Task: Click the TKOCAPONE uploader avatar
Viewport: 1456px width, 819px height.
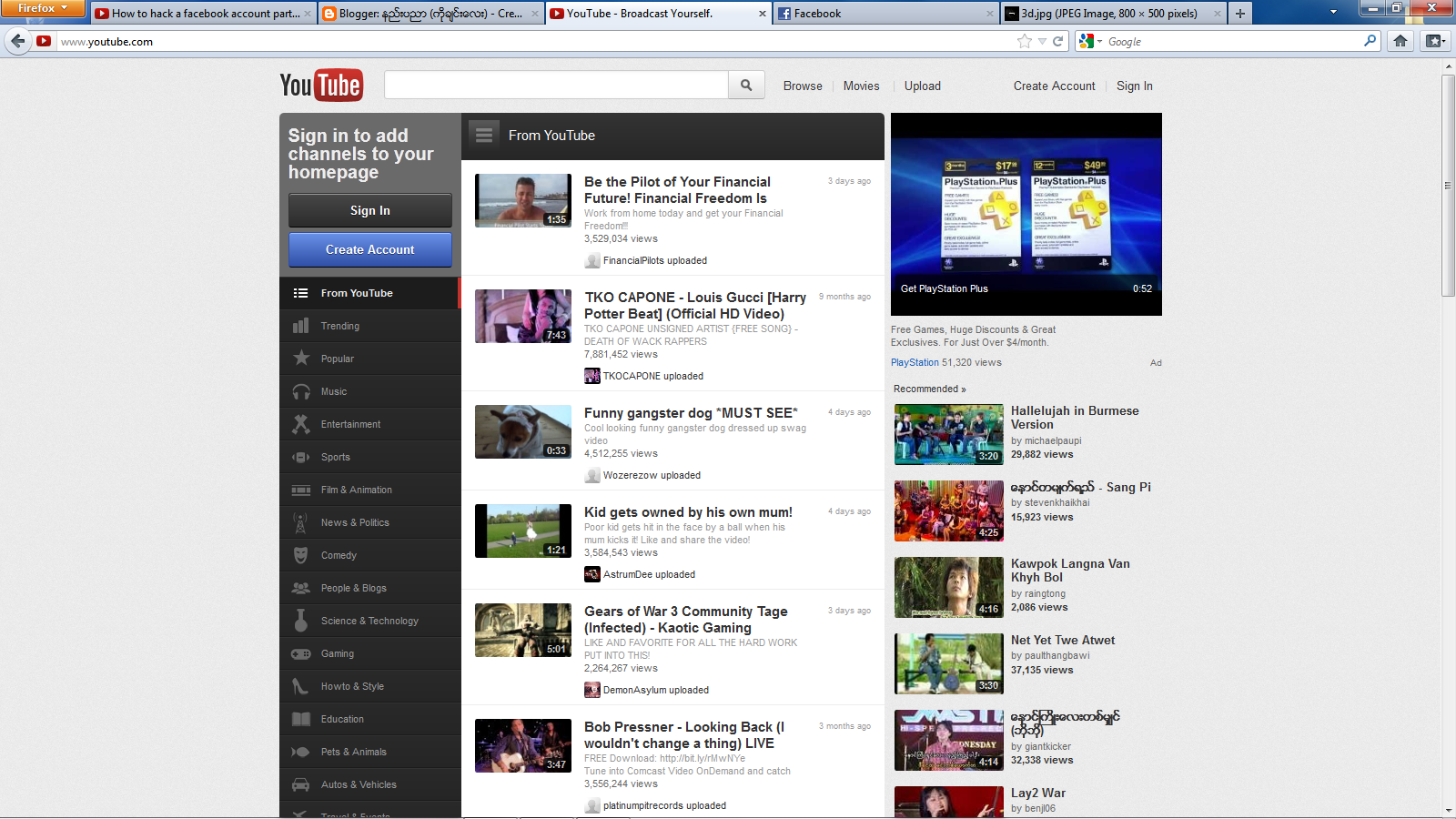Action: [592, 376]
